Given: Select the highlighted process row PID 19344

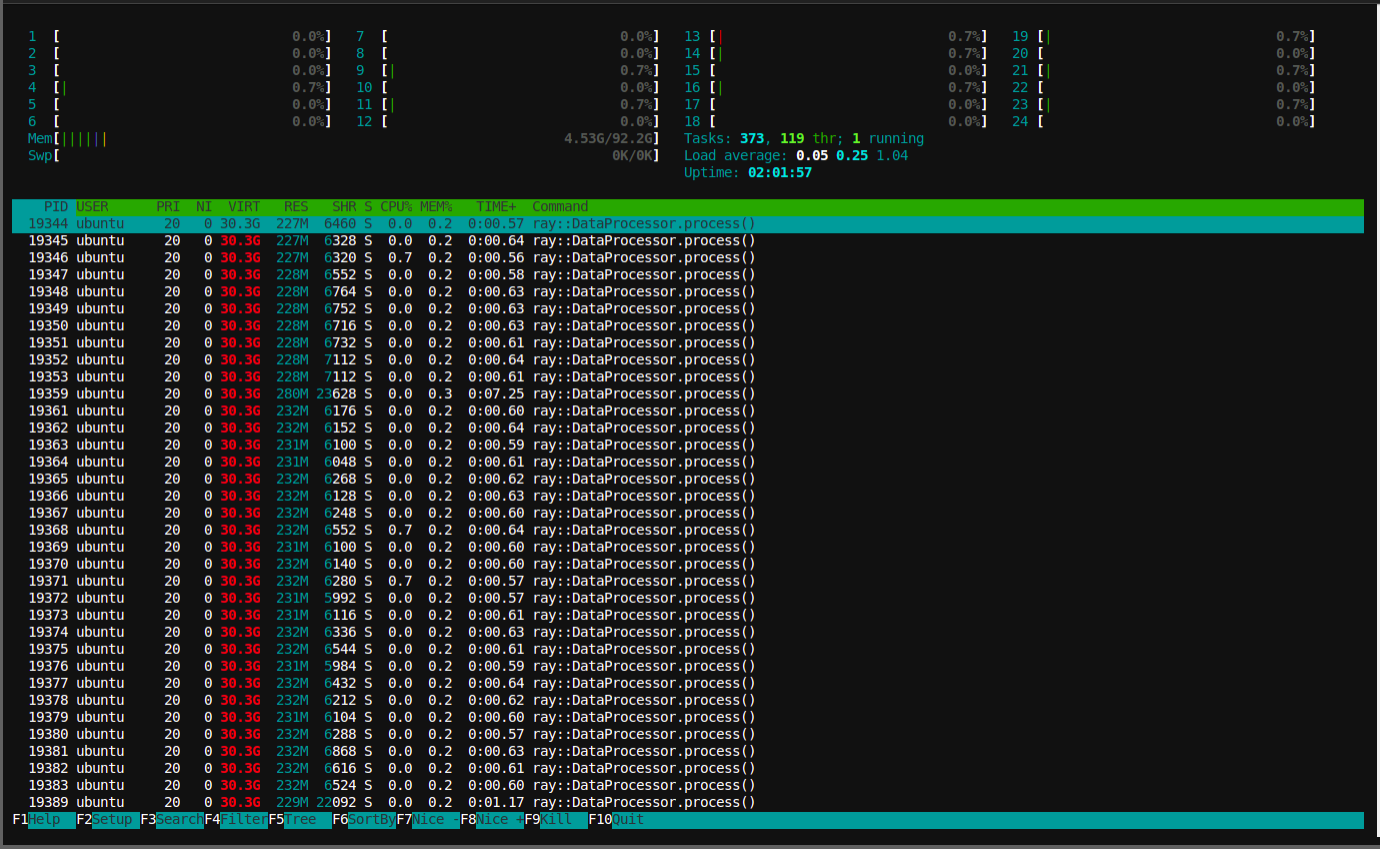Looking at the screenshot, I should (x=688, y=224).
